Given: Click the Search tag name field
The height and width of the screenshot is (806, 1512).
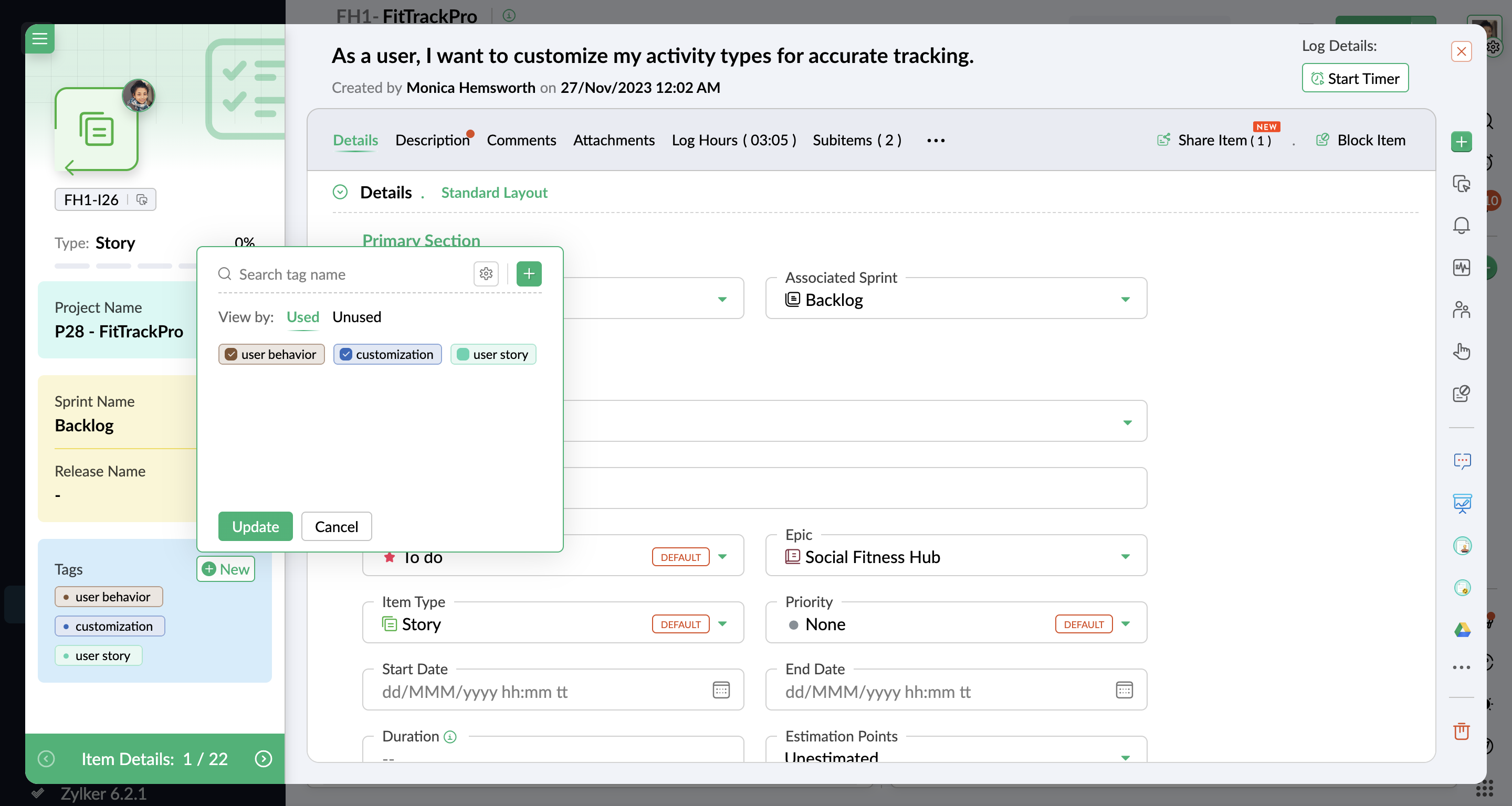Looking at the screenshot, I should coord(350,274).
